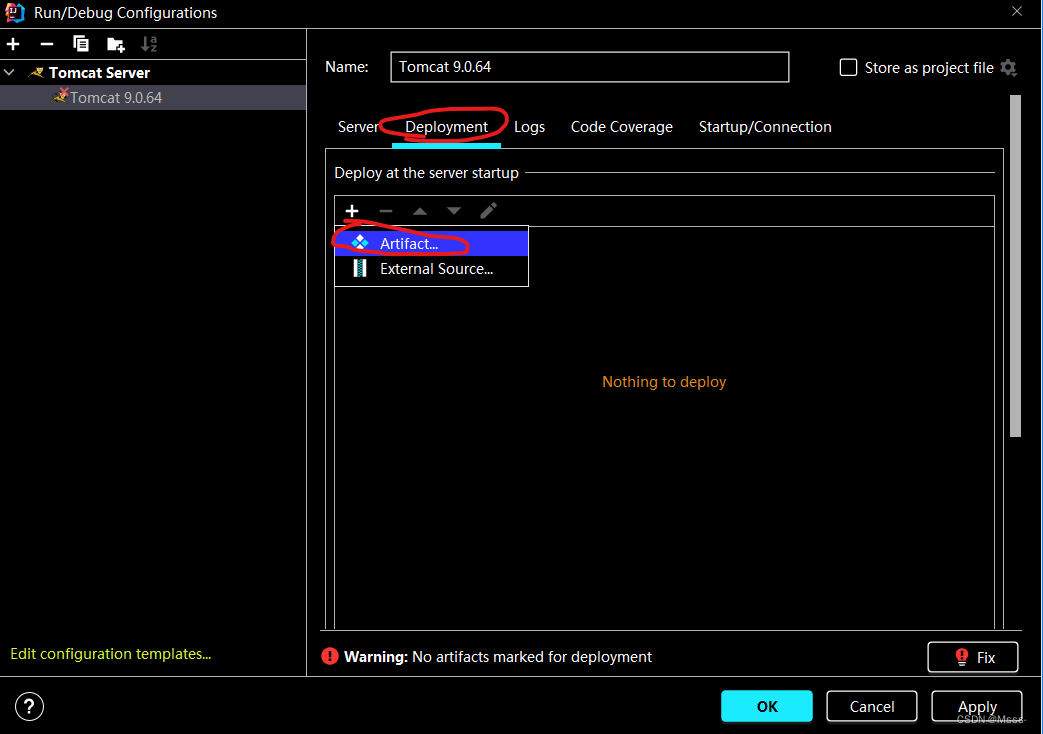
Task: Remove selected configuration with minus icon
Action: click(x=47, y=45)
